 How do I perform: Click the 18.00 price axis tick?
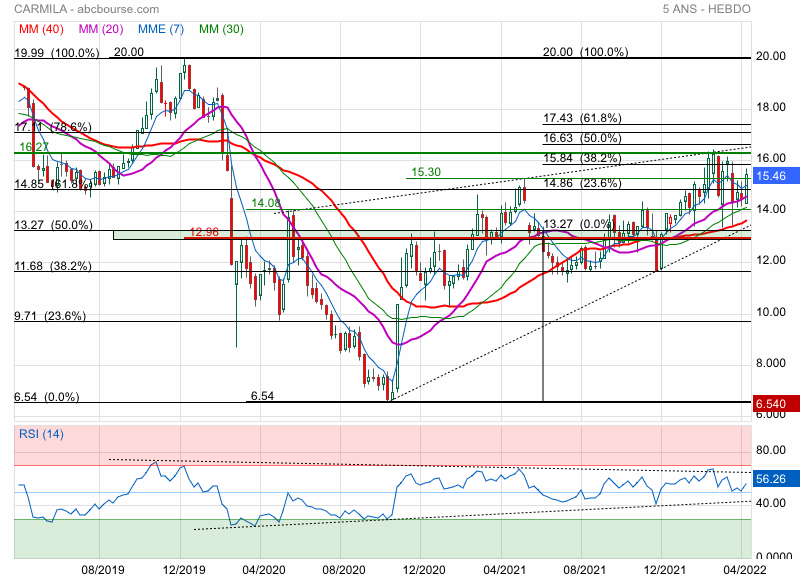click(x=770, y=107)
